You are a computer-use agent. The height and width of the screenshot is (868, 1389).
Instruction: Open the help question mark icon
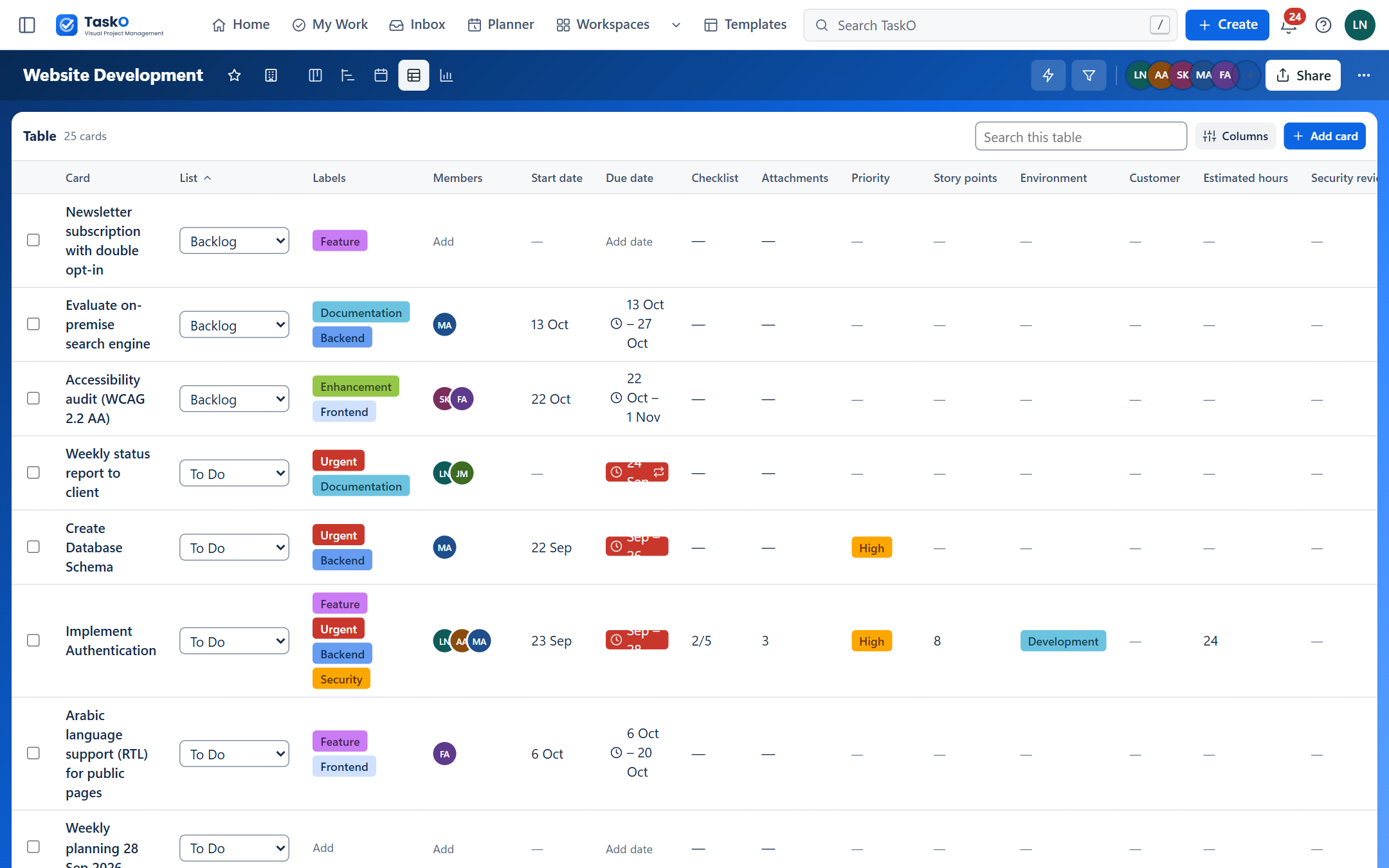pos(1323,25)
